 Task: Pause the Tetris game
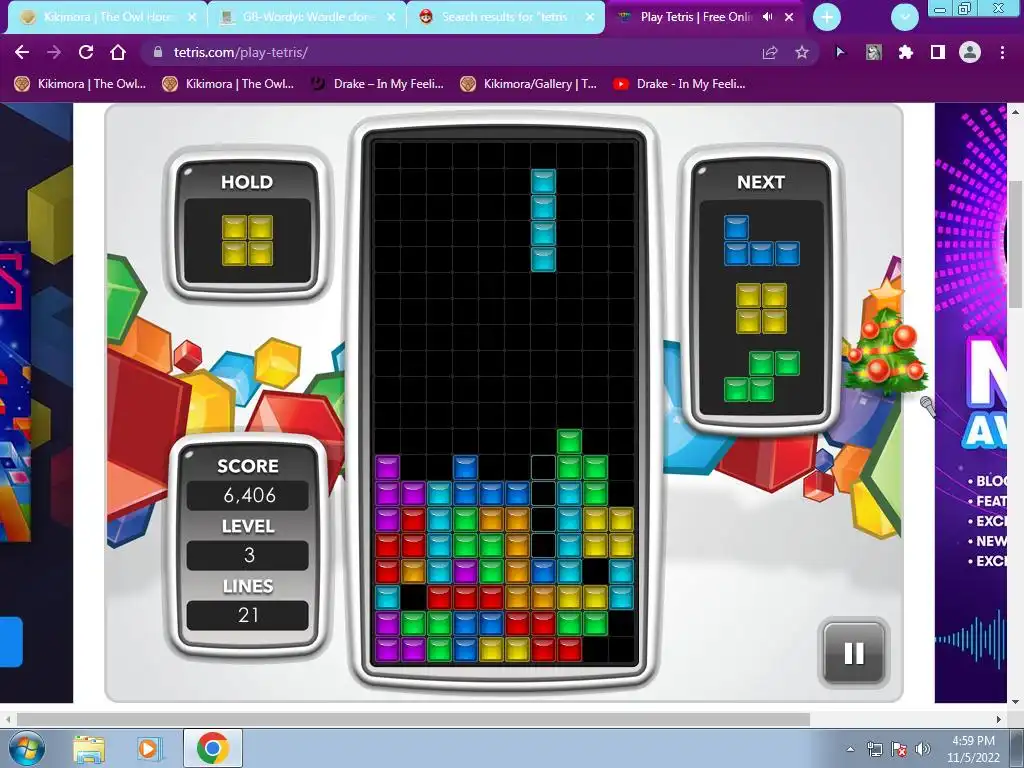point(853,653)
